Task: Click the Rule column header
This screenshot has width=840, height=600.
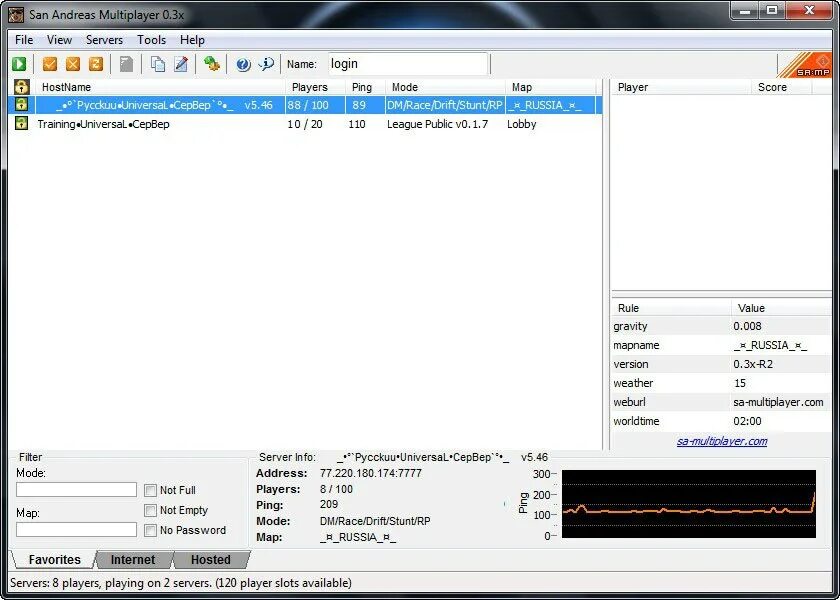Action: coord(671,308)
